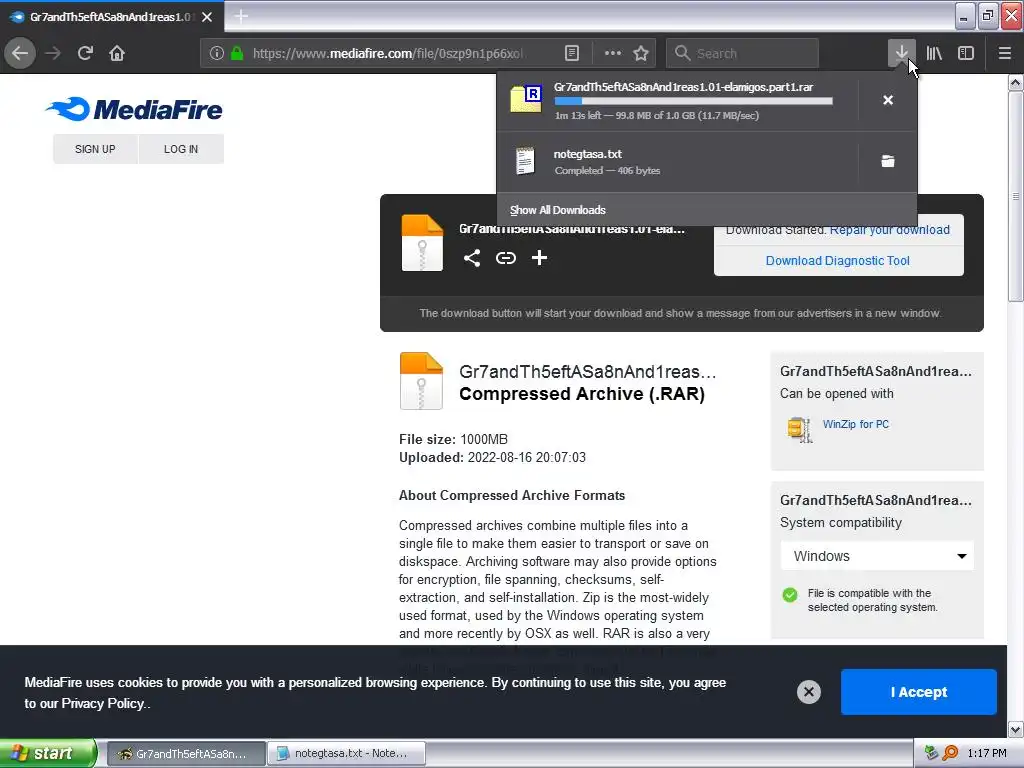Toggle reader view in address bar

571,53
